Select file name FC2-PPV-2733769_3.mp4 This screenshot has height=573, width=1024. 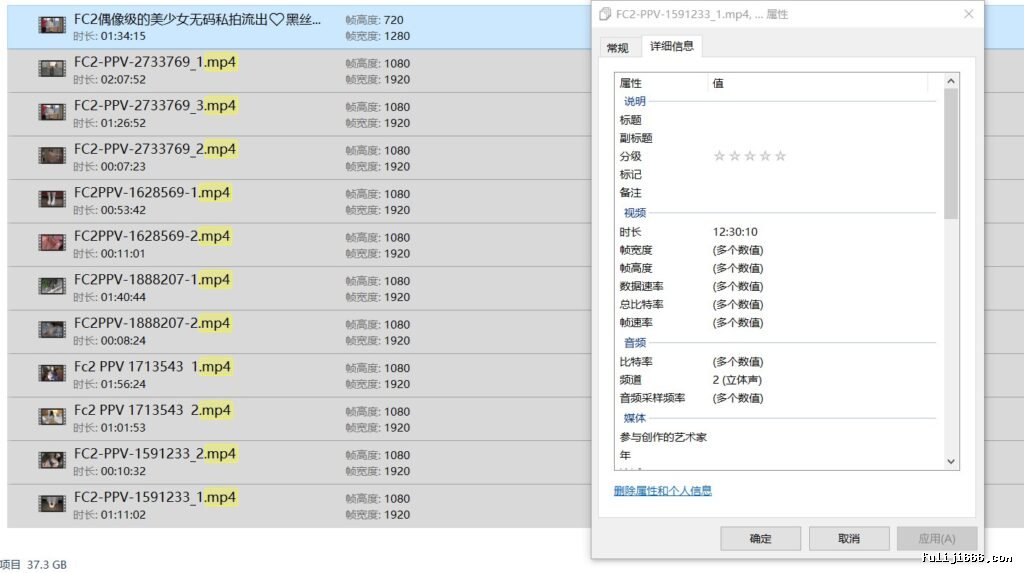coord(155,106)
